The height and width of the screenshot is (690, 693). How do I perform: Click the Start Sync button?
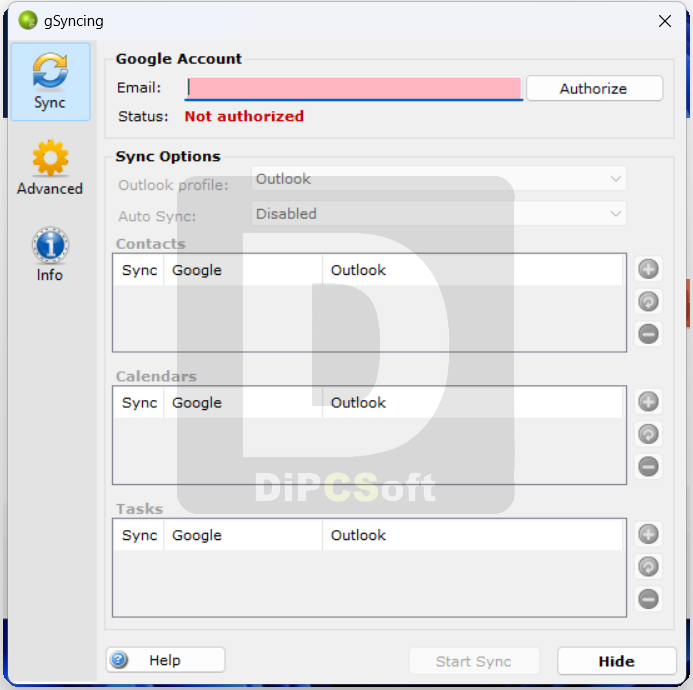coord(474,661)
